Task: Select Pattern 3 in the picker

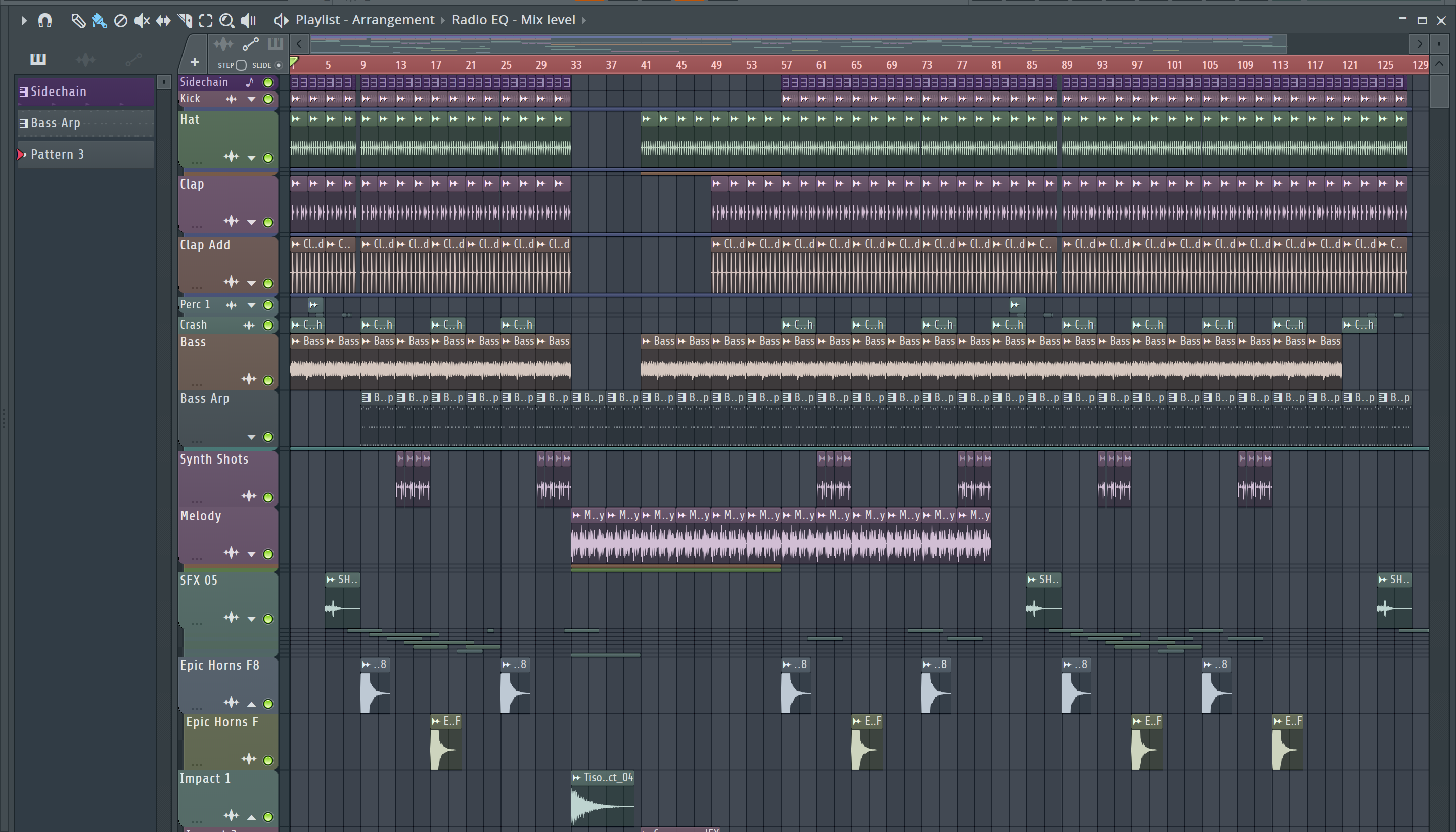Action: pos(86,154)
